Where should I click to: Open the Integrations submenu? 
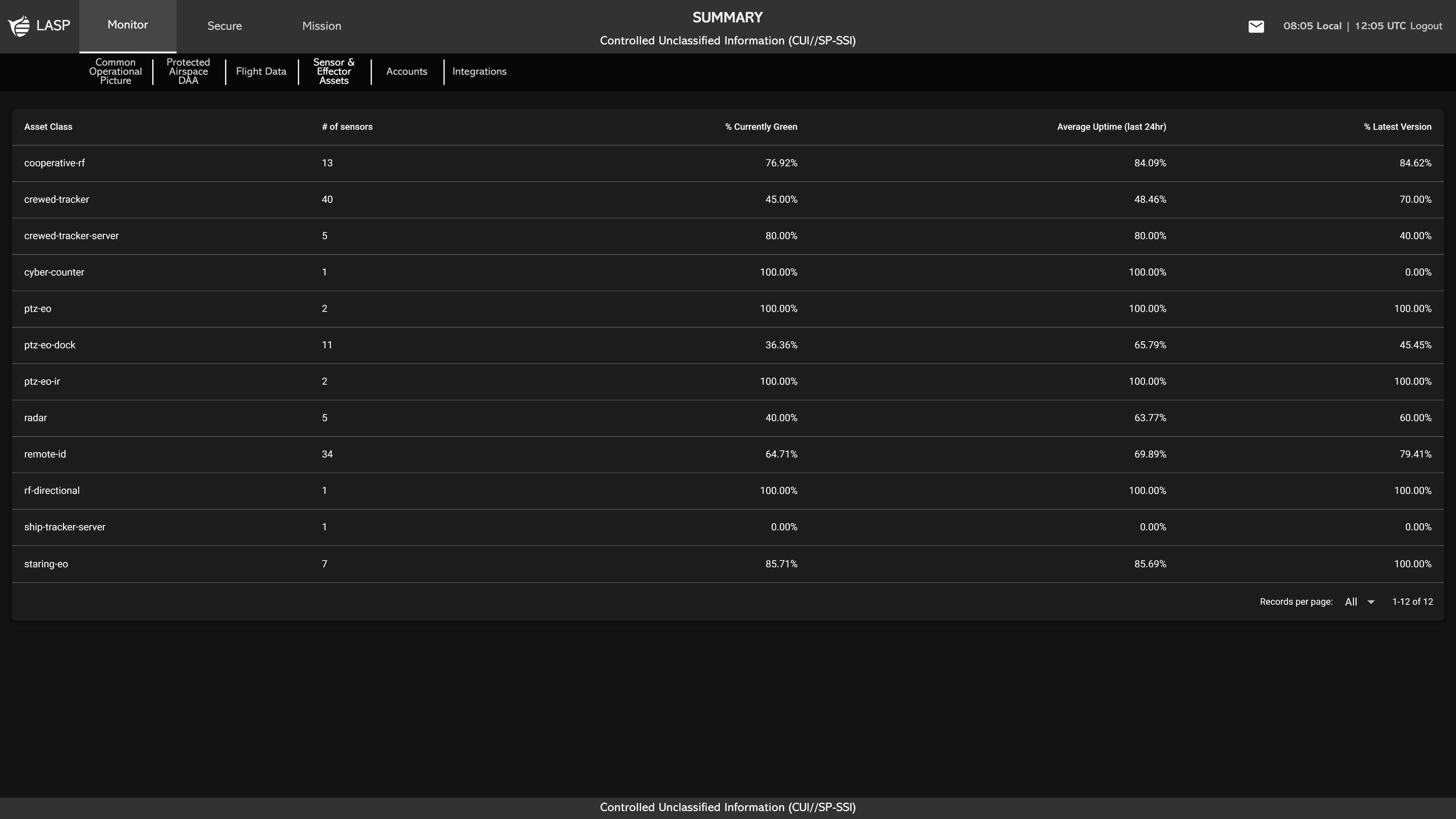coord(479,71)
